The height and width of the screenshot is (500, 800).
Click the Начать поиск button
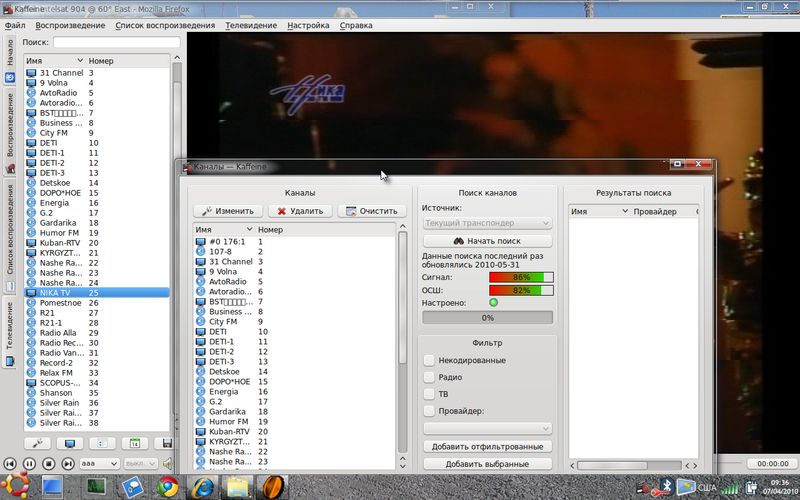487,241
